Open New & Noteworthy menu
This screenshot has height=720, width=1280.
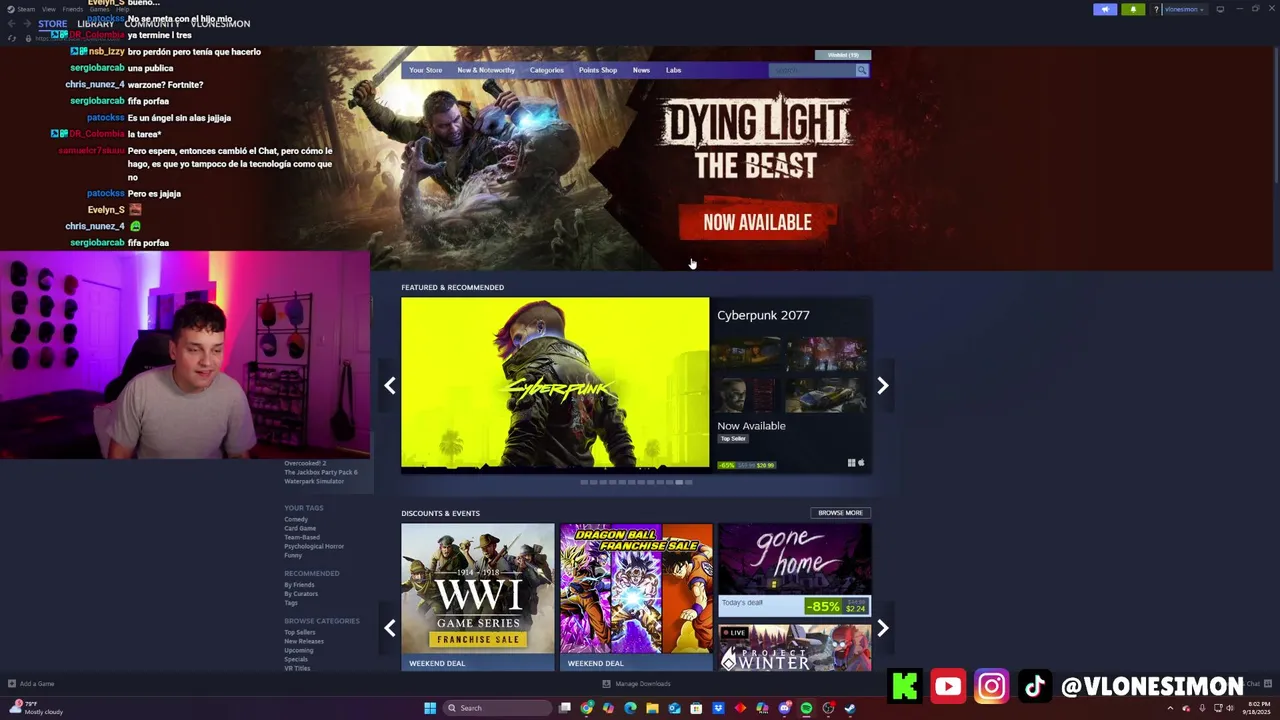(486, 70)
